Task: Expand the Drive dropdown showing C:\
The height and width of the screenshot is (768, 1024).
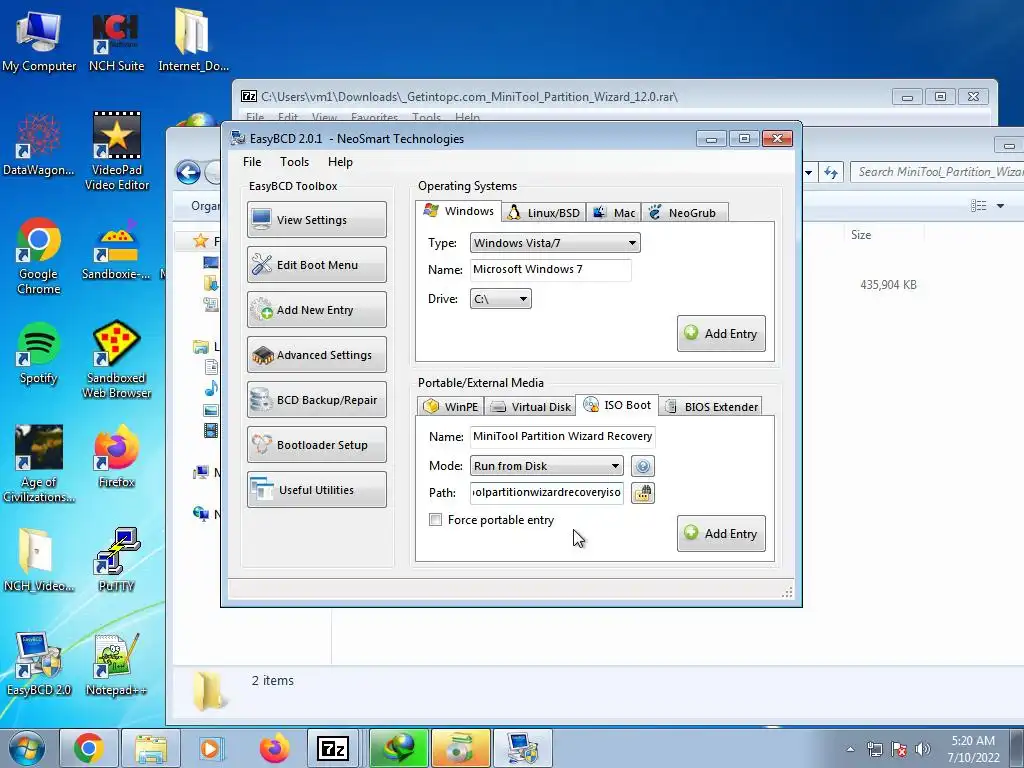Action: 501,299
